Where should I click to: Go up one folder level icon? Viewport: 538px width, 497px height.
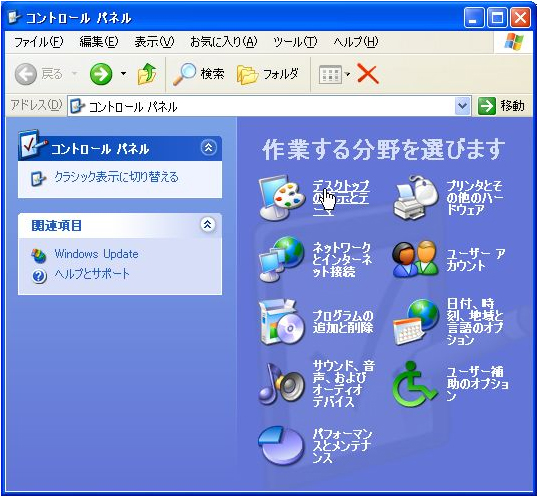(147, 74)
